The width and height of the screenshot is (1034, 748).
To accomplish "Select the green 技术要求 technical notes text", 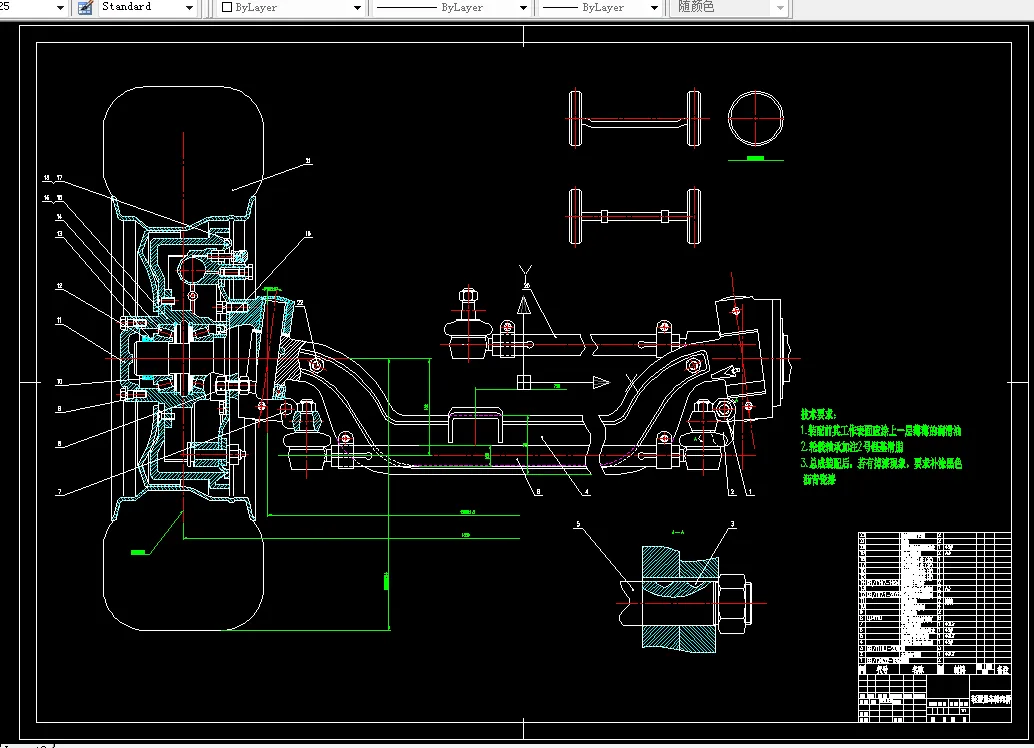I will [881, 447].
